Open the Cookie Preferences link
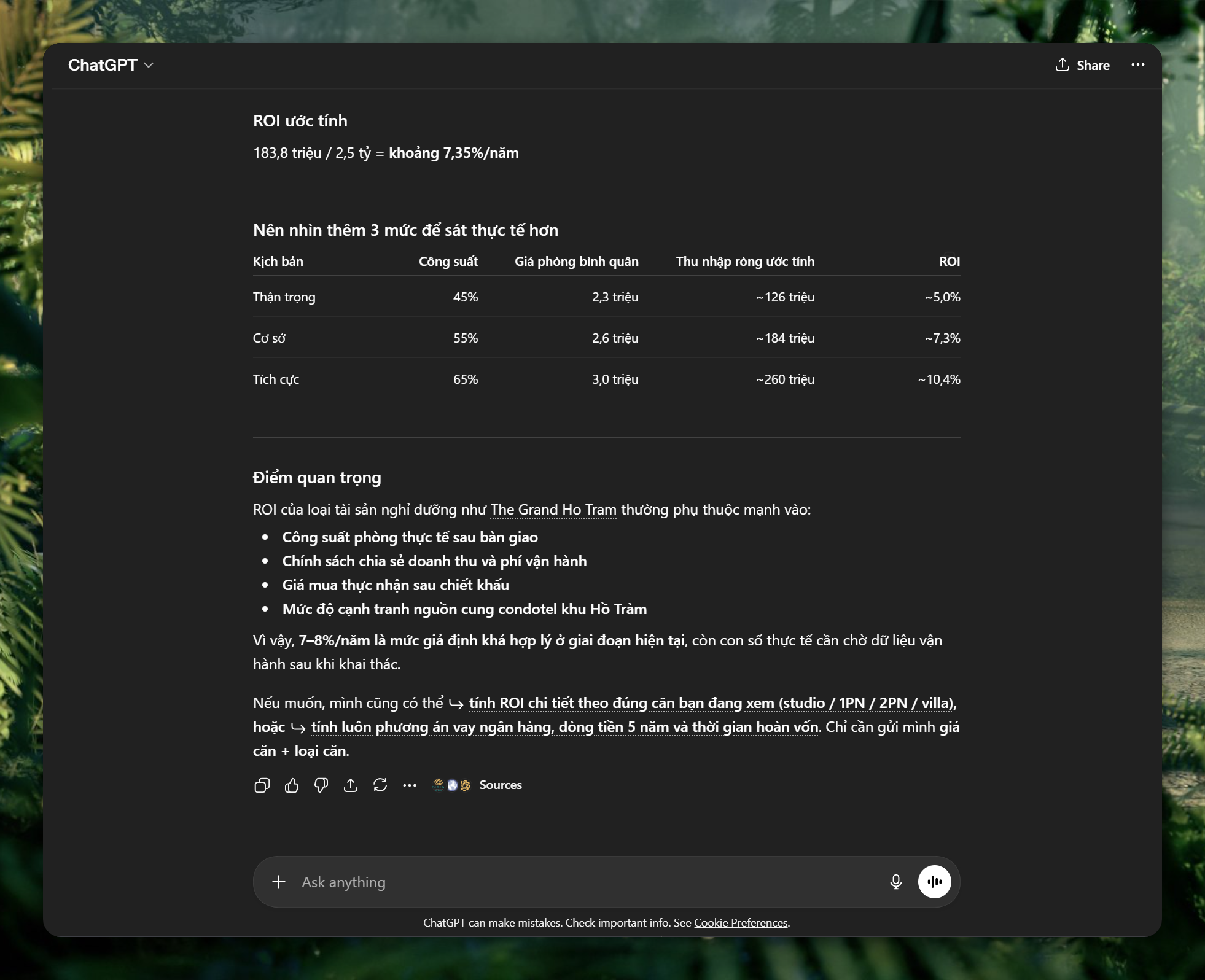 pos(741,923)
